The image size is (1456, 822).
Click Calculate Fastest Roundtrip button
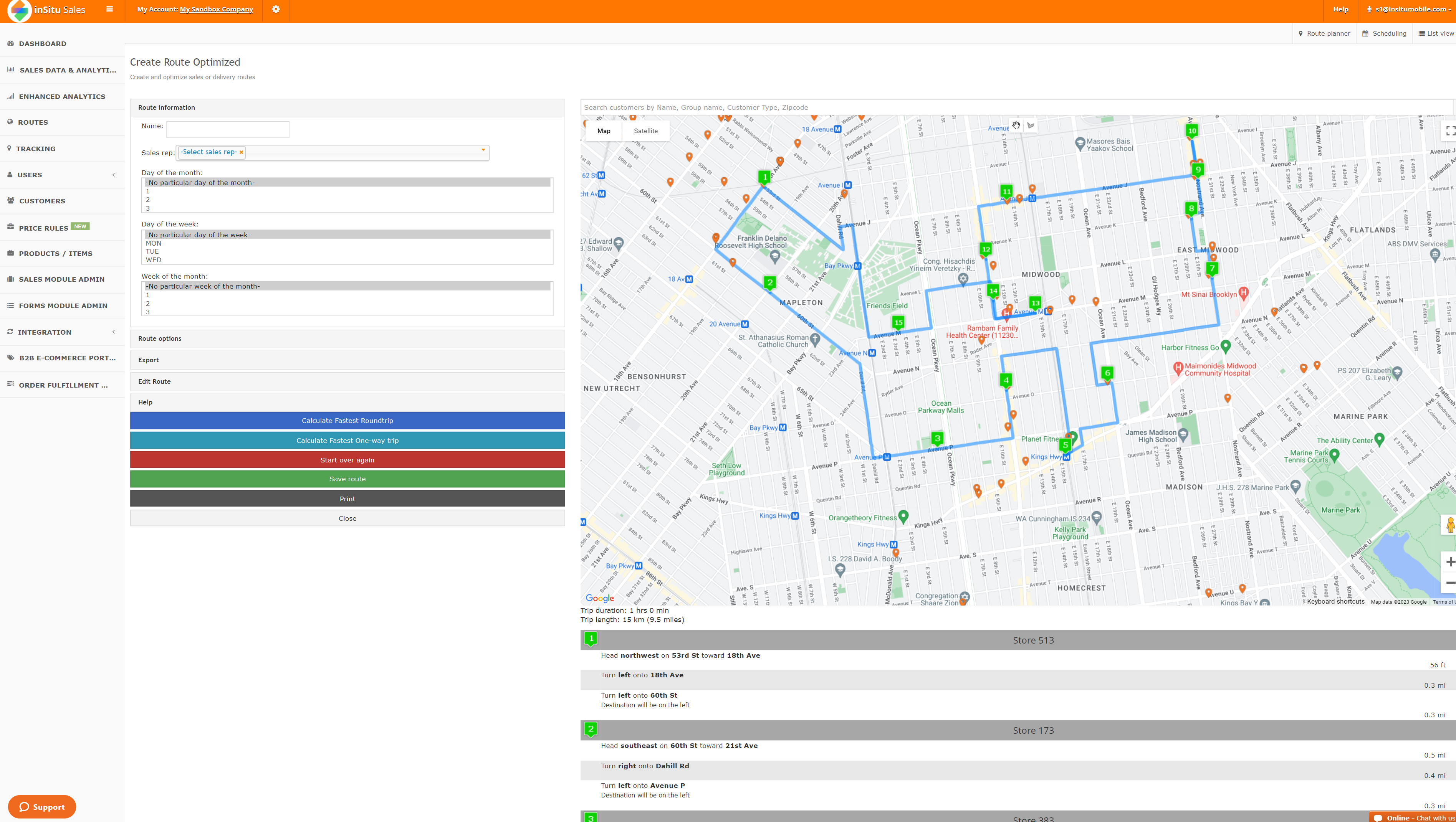[347, 420]
